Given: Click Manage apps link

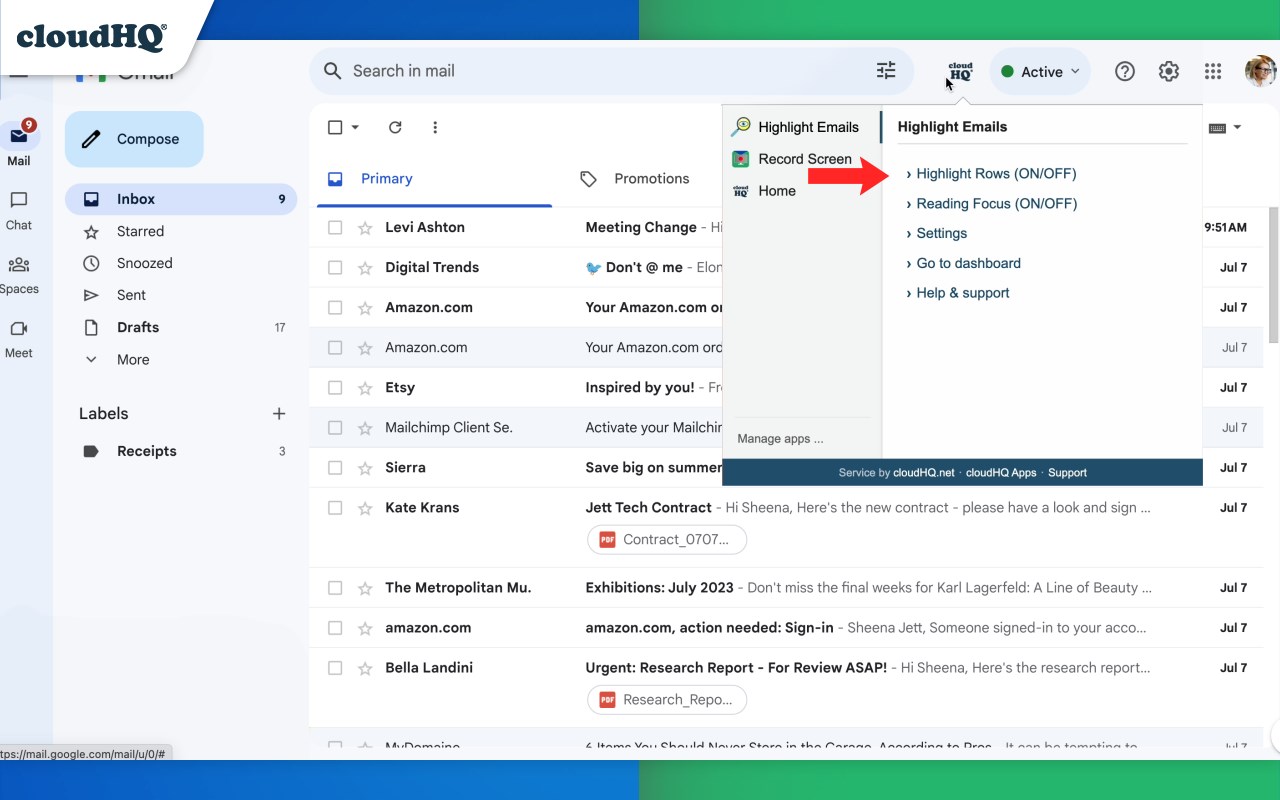Looking at the screenshot, I should tap(780, 438).
